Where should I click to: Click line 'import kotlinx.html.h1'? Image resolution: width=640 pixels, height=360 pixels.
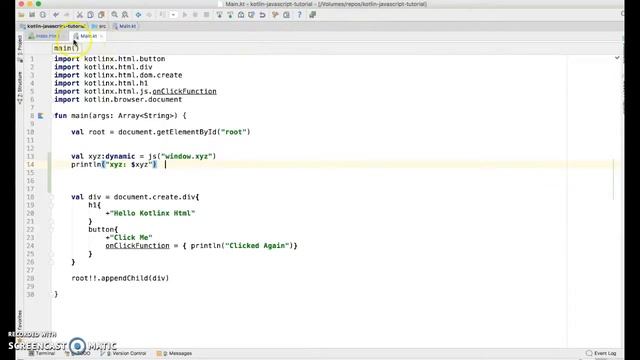101,83
